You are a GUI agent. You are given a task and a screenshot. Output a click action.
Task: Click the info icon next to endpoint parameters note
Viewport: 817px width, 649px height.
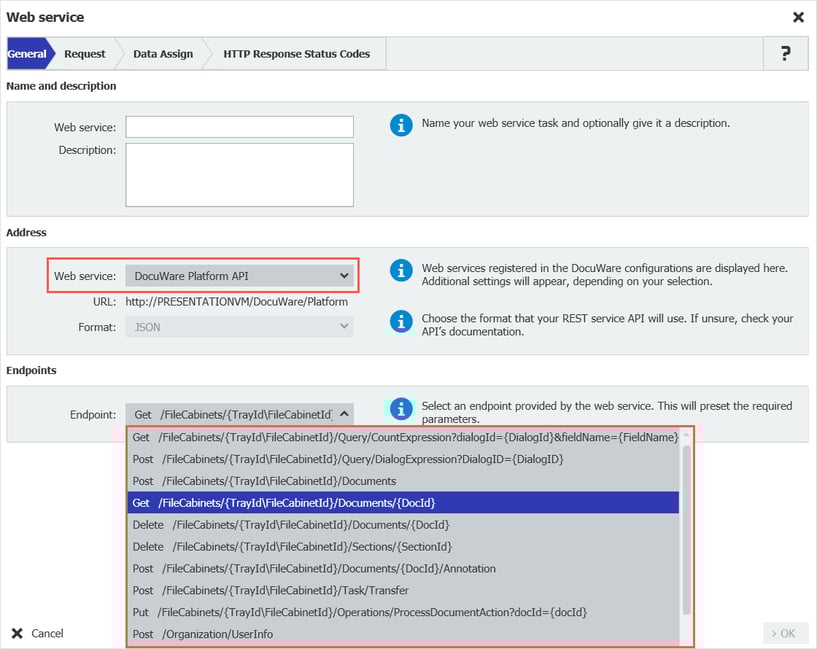coord(401,407)
